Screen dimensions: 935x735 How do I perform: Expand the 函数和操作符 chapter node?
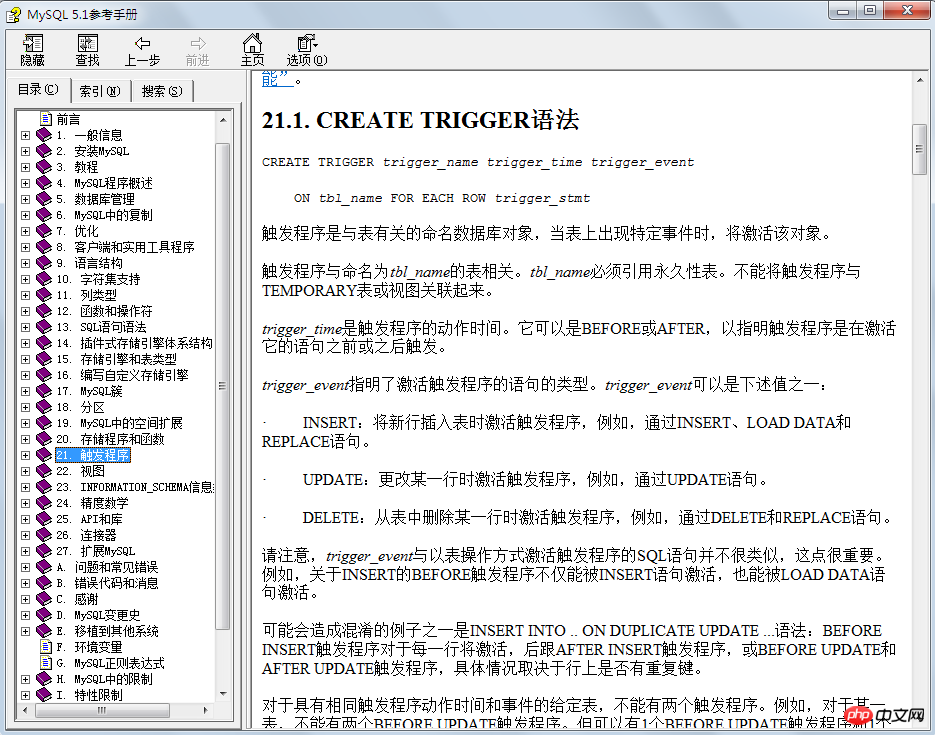pos(25,311)
